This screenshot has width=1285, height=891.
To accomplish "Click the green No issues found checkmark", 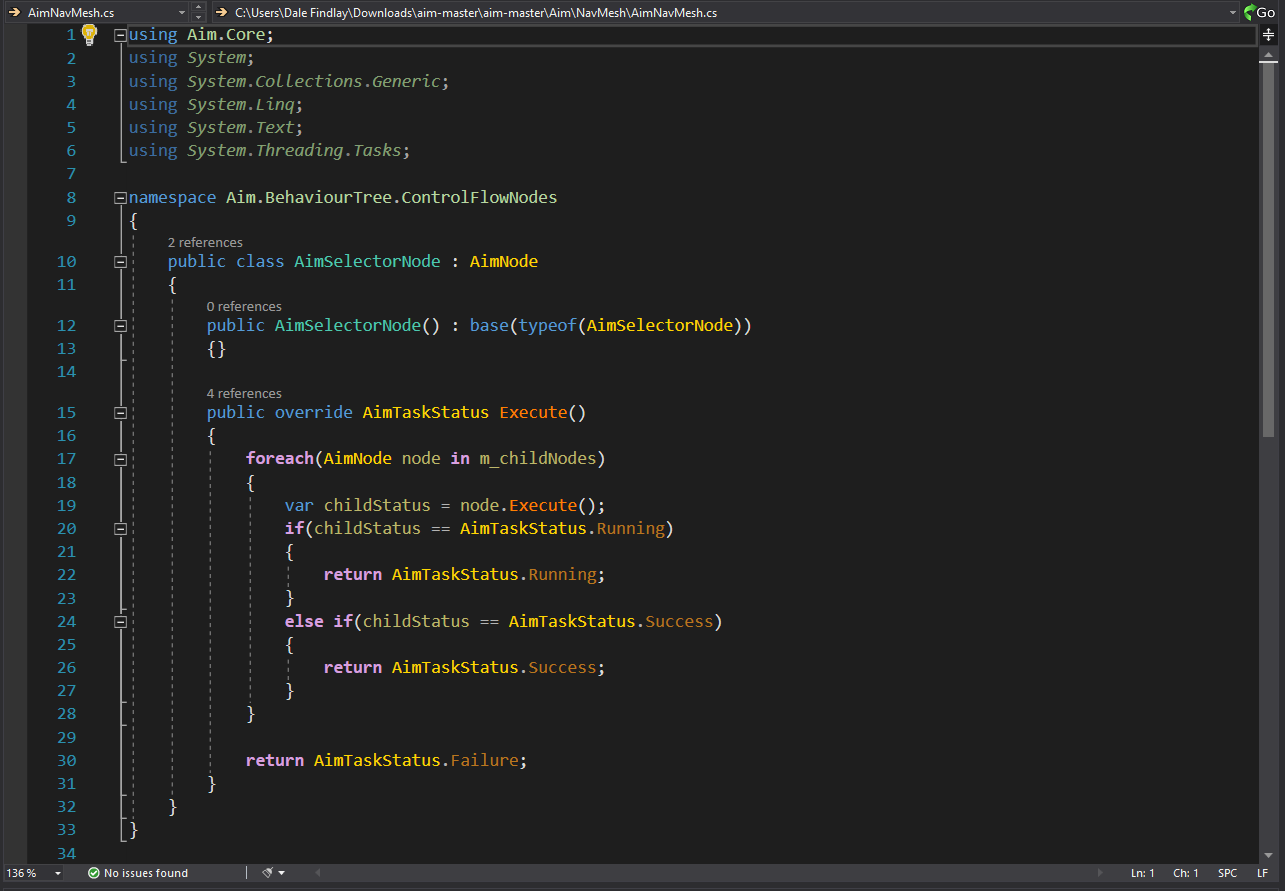I will 94,873.
